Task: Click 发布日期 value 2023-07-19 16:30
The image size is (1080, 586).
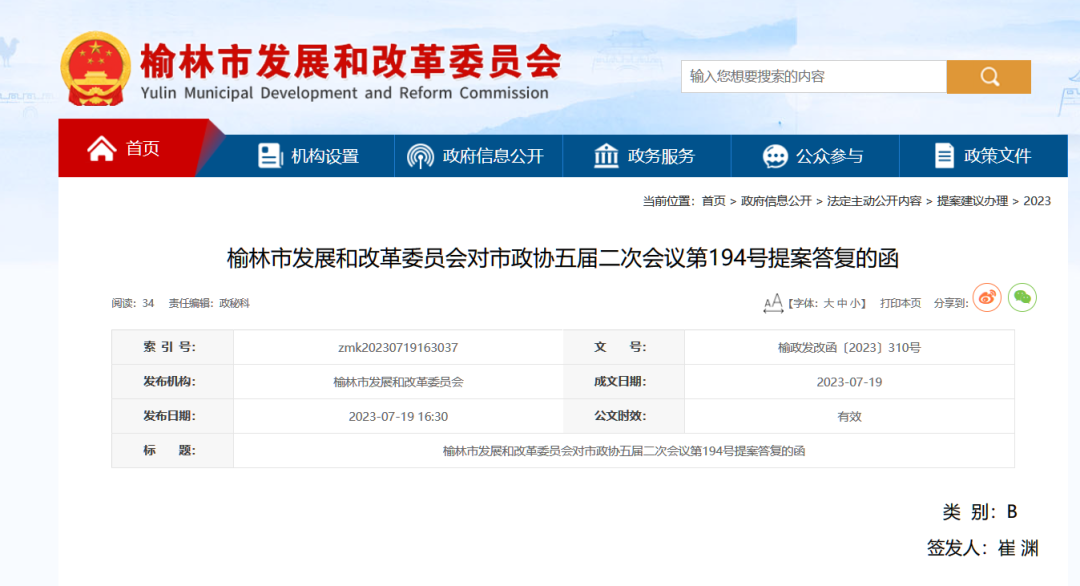Action: 398,417
